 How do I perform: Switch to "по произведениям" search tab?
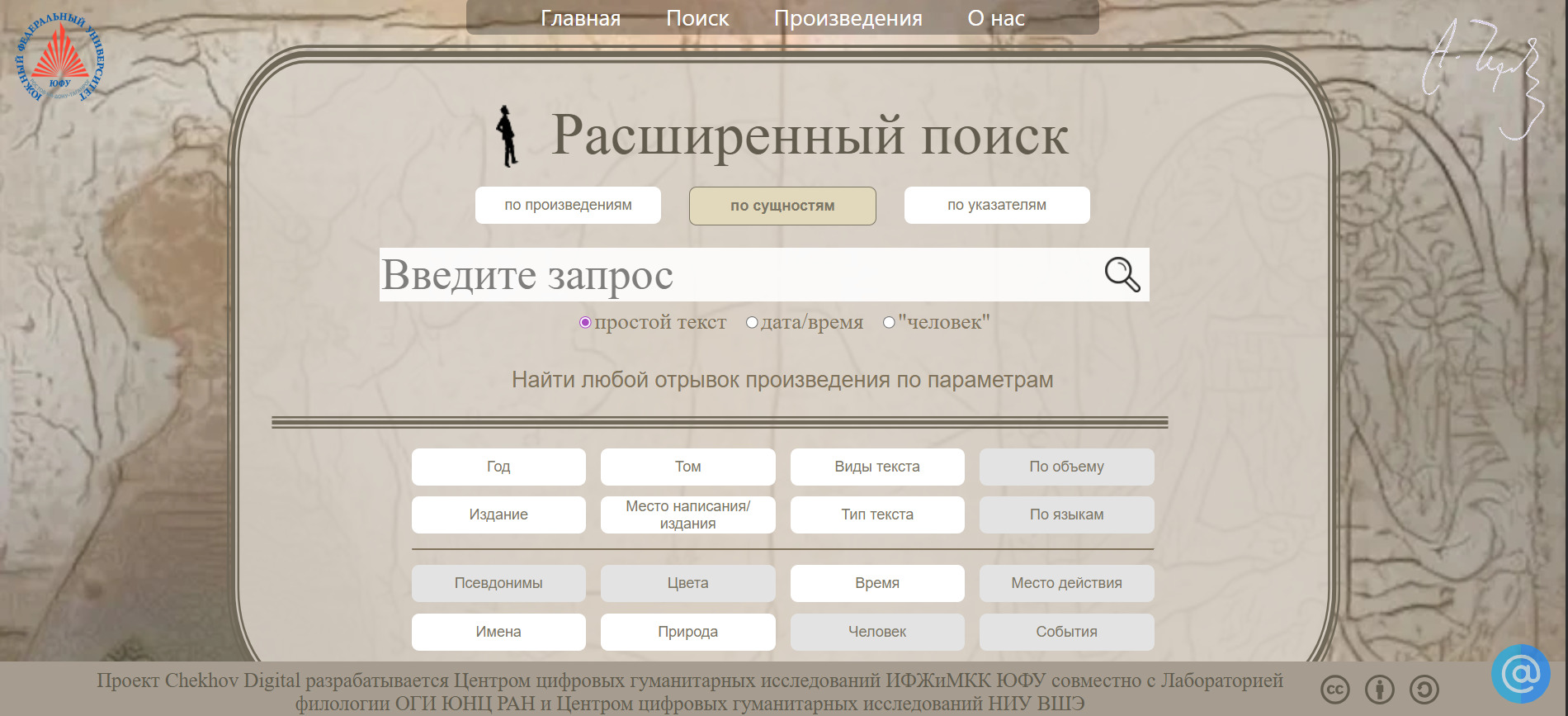pos(568,205)
